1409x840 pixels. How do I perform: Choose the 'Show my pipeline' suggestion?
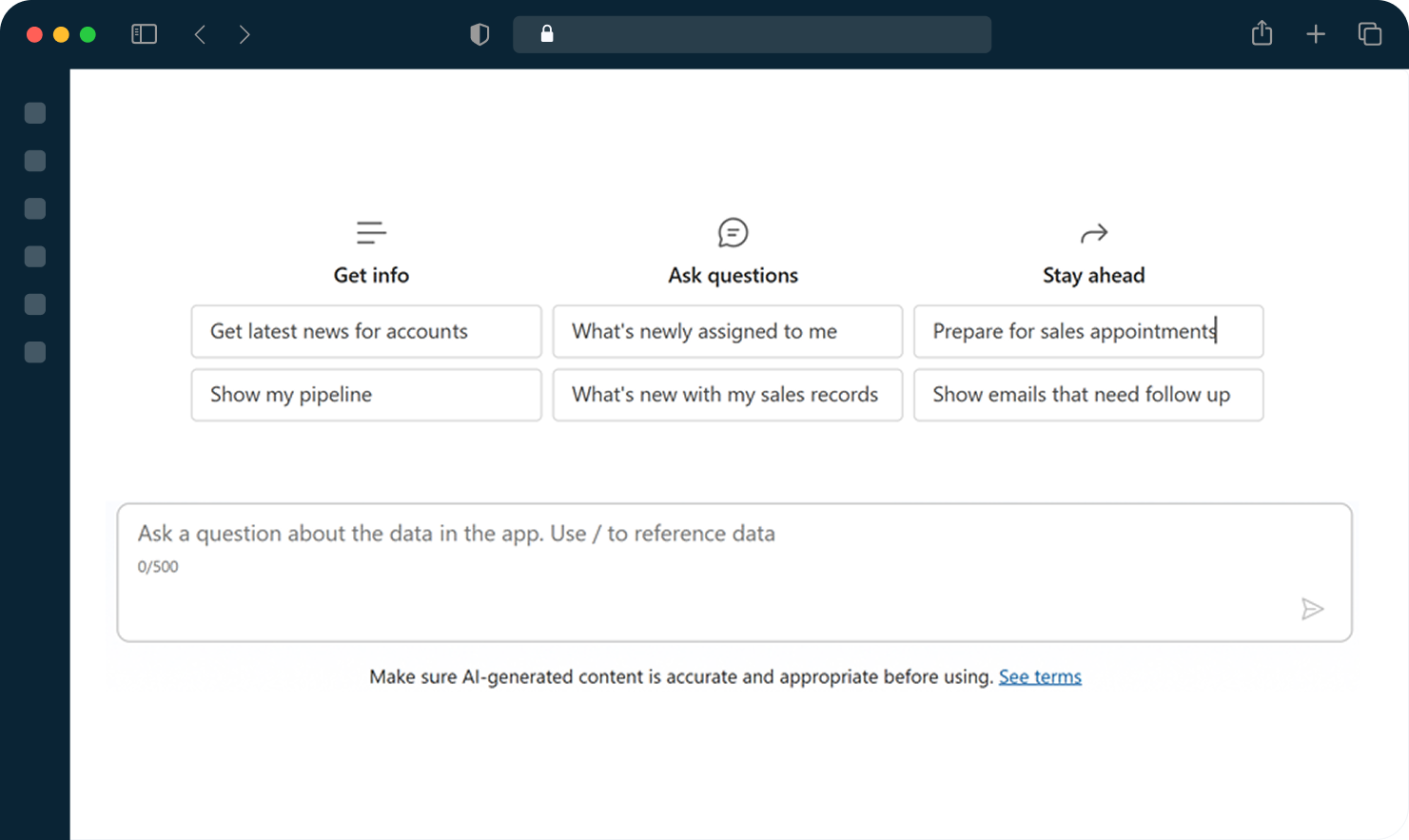(x=366, y=395)
